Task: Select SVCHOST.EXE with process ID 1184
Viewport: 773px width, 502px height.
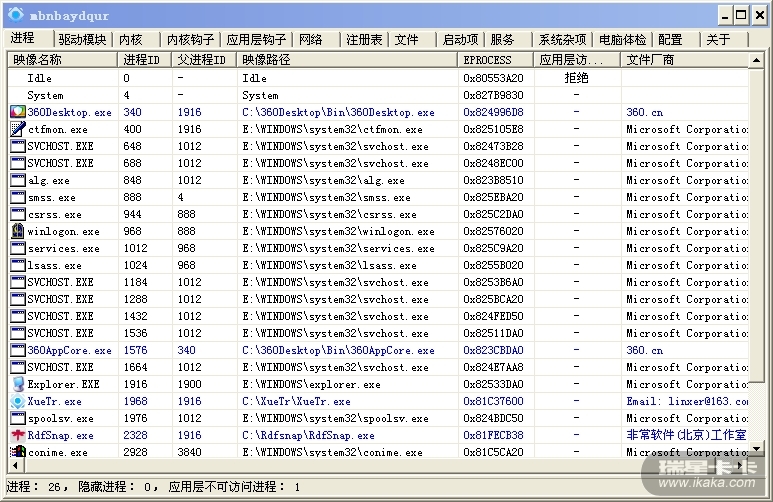Action: point(60,282)
